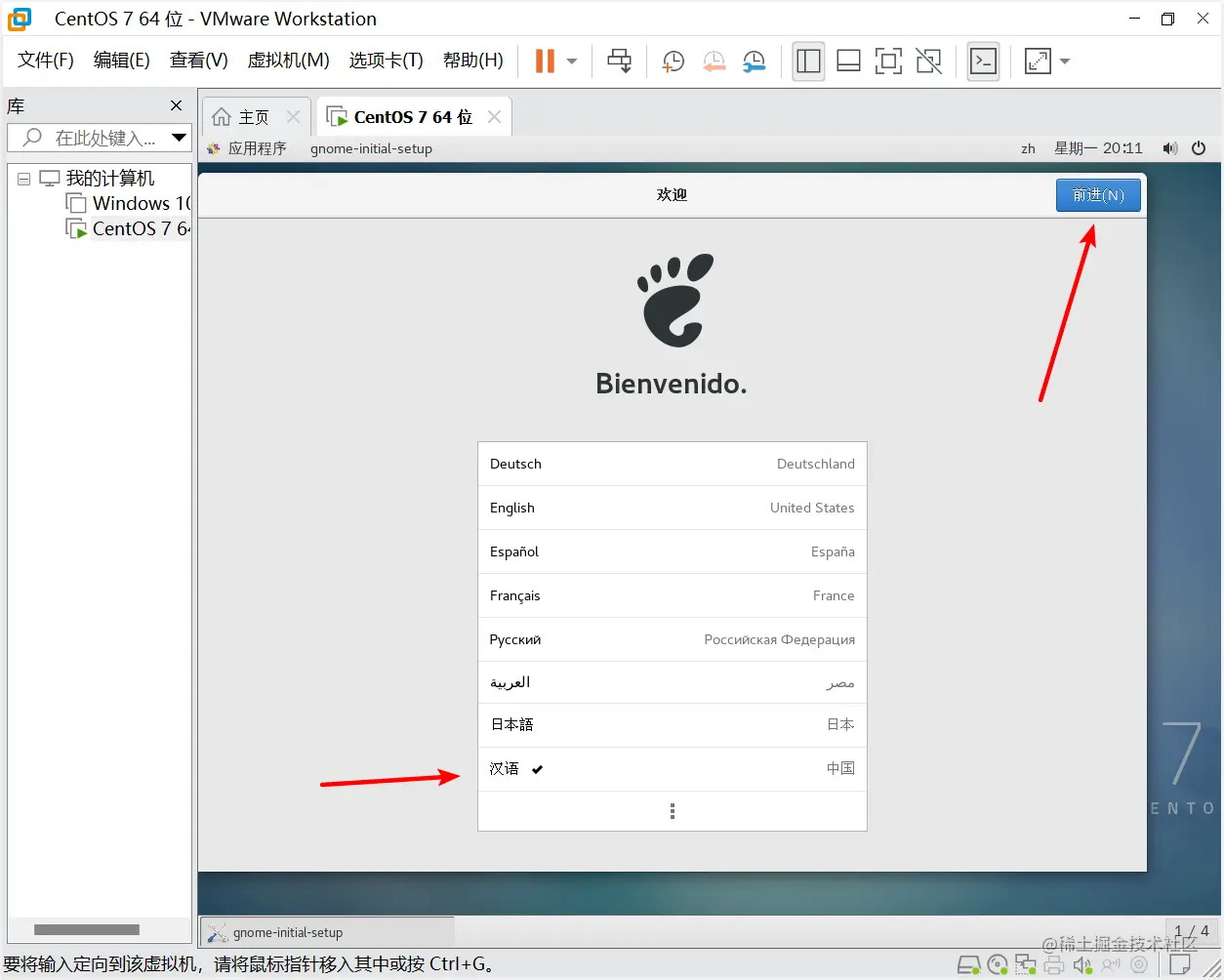Viewport: 1224px width, 980px height.
Task: Open the library search filter dropdown arrow
Action: pos(179,138)
